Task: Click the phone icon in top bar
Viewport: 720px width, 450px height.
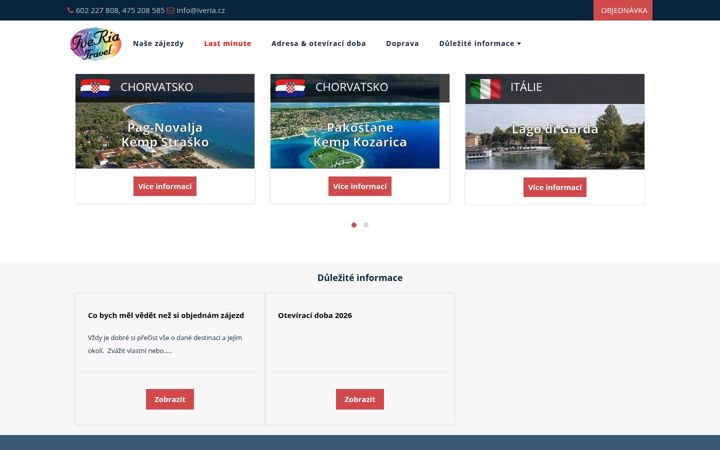Action: click(x=70, y=10)
